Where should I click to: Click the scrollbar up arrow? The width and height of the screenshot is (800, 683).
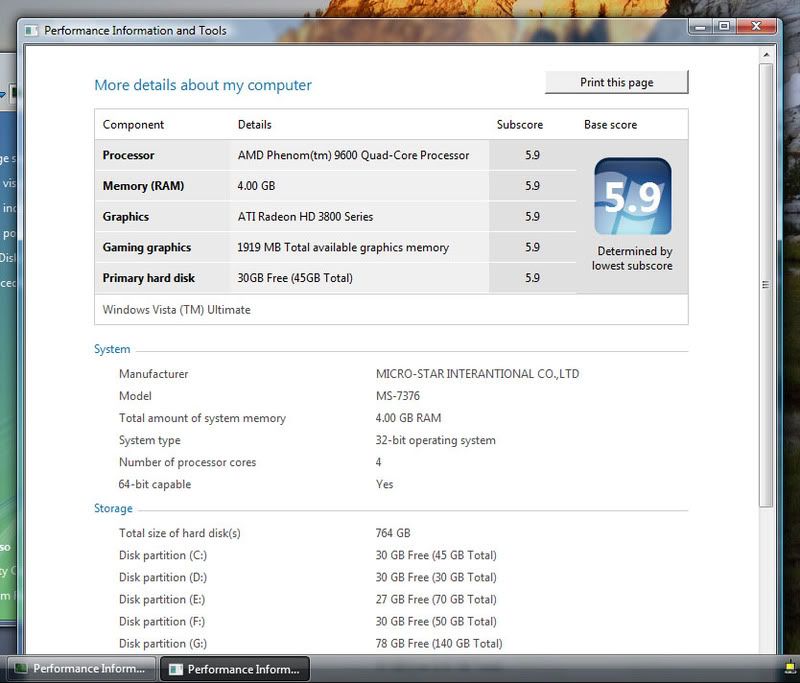766,52
